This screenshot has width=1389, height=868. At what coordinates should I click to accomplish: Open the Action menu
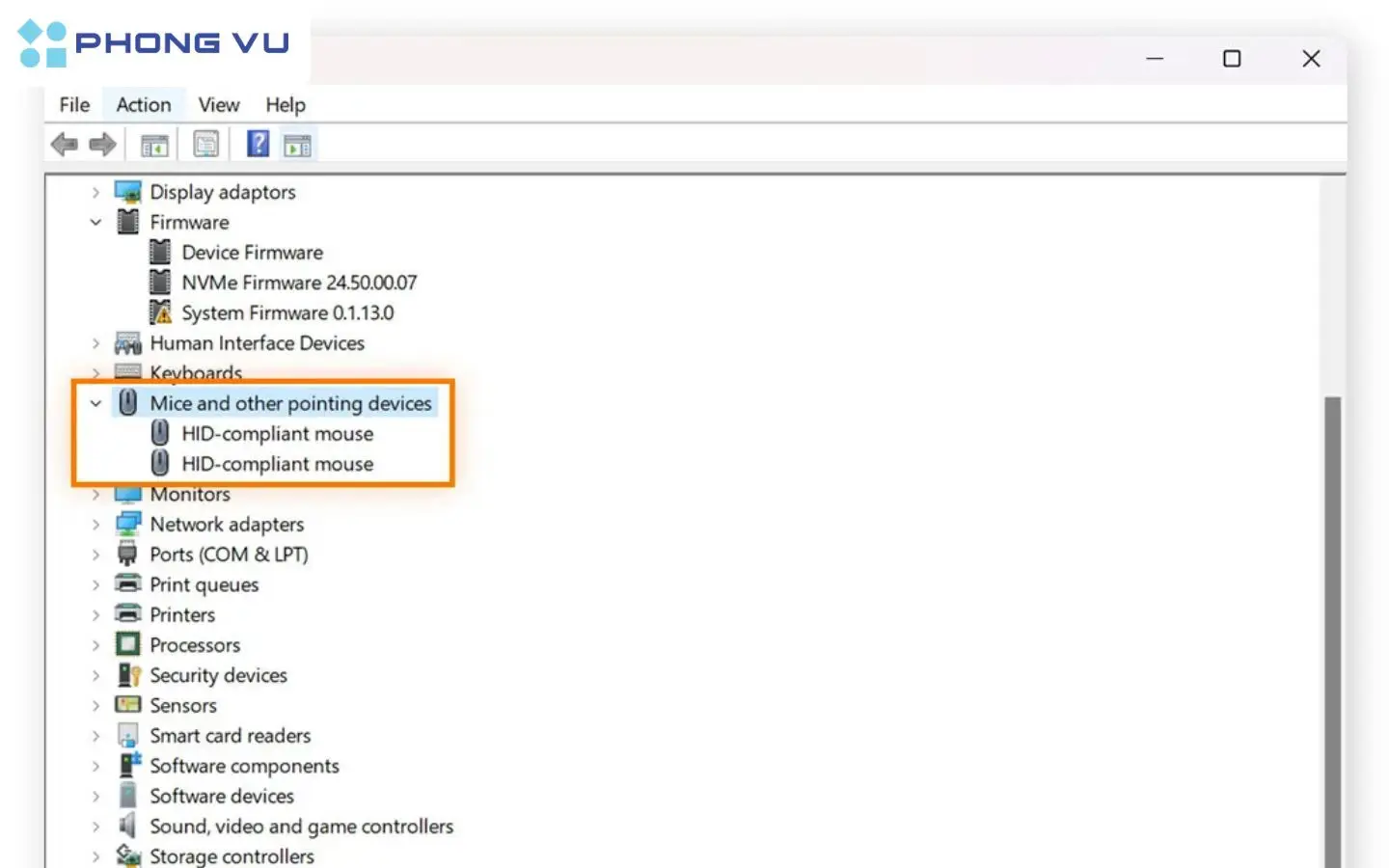[x=144, y=104]
